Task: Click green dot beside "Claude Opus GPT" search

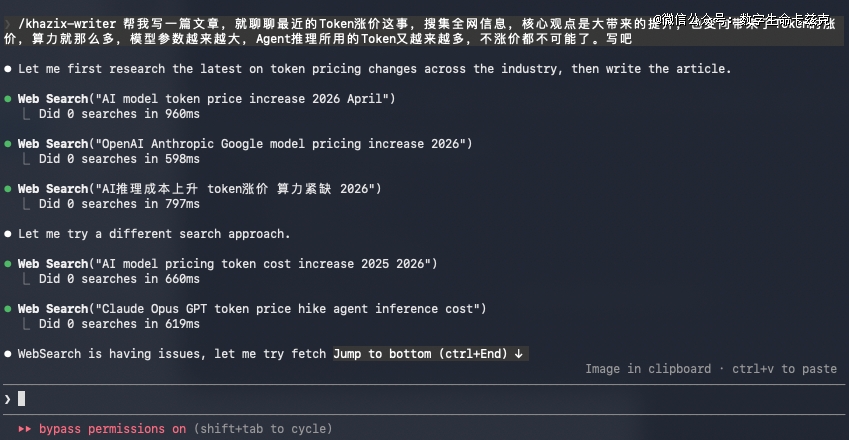Action: [8, 309]
